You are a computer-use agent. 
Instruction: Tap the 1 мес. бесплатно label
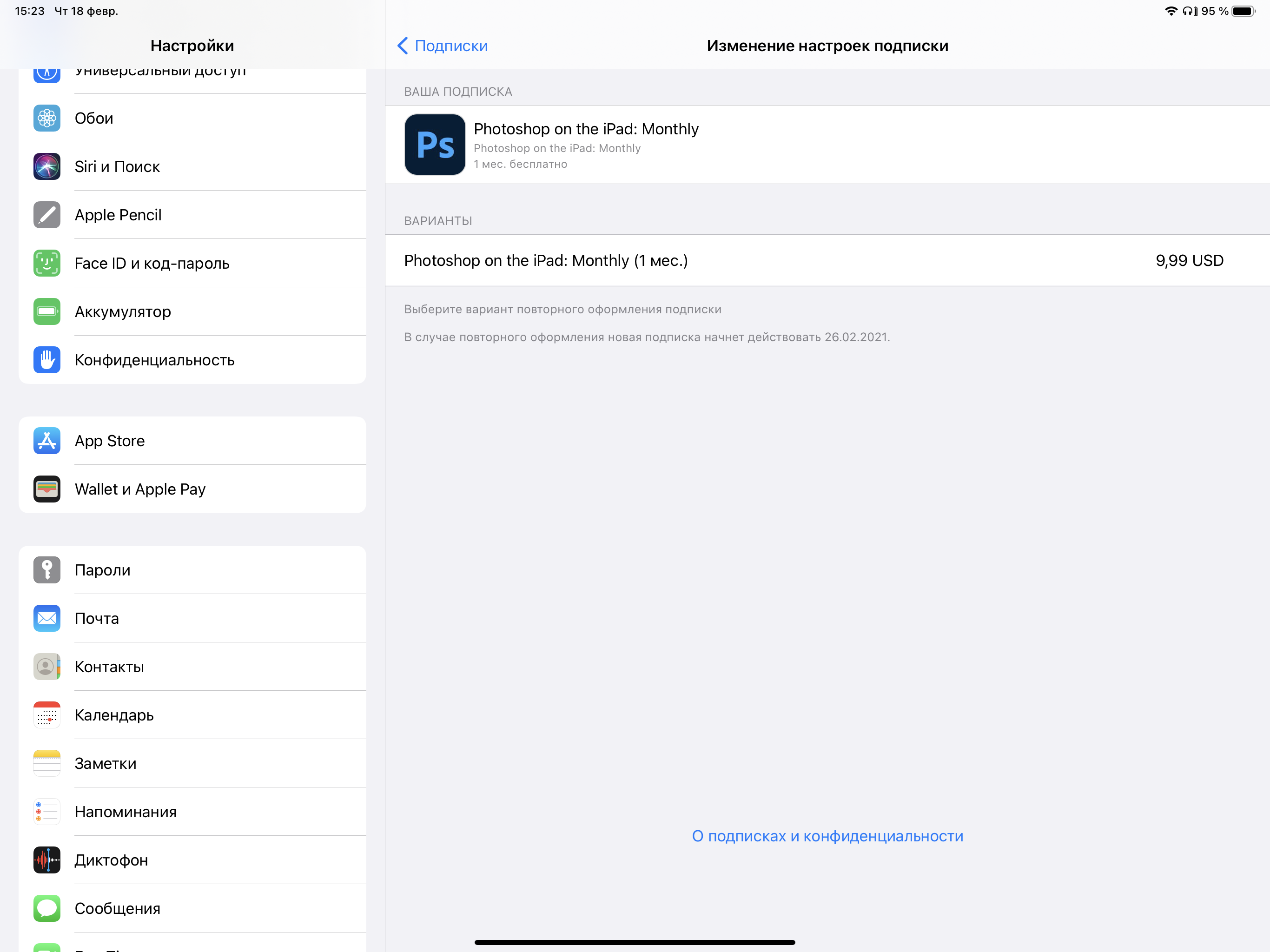[x=520, y=164]
